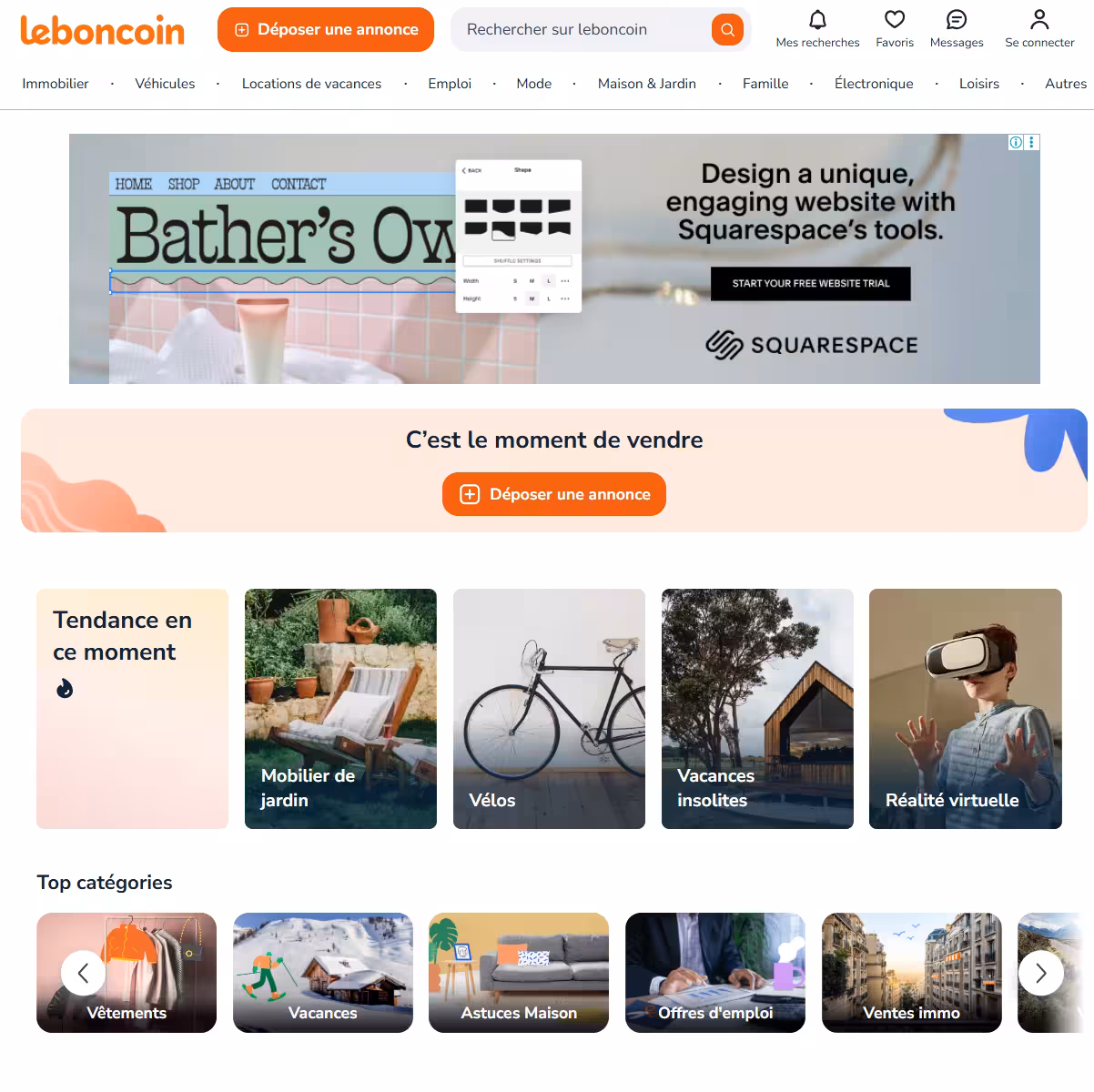Click the orange search magnifier icon
Screen dimensions: 1094x1092
coord(727,30)
